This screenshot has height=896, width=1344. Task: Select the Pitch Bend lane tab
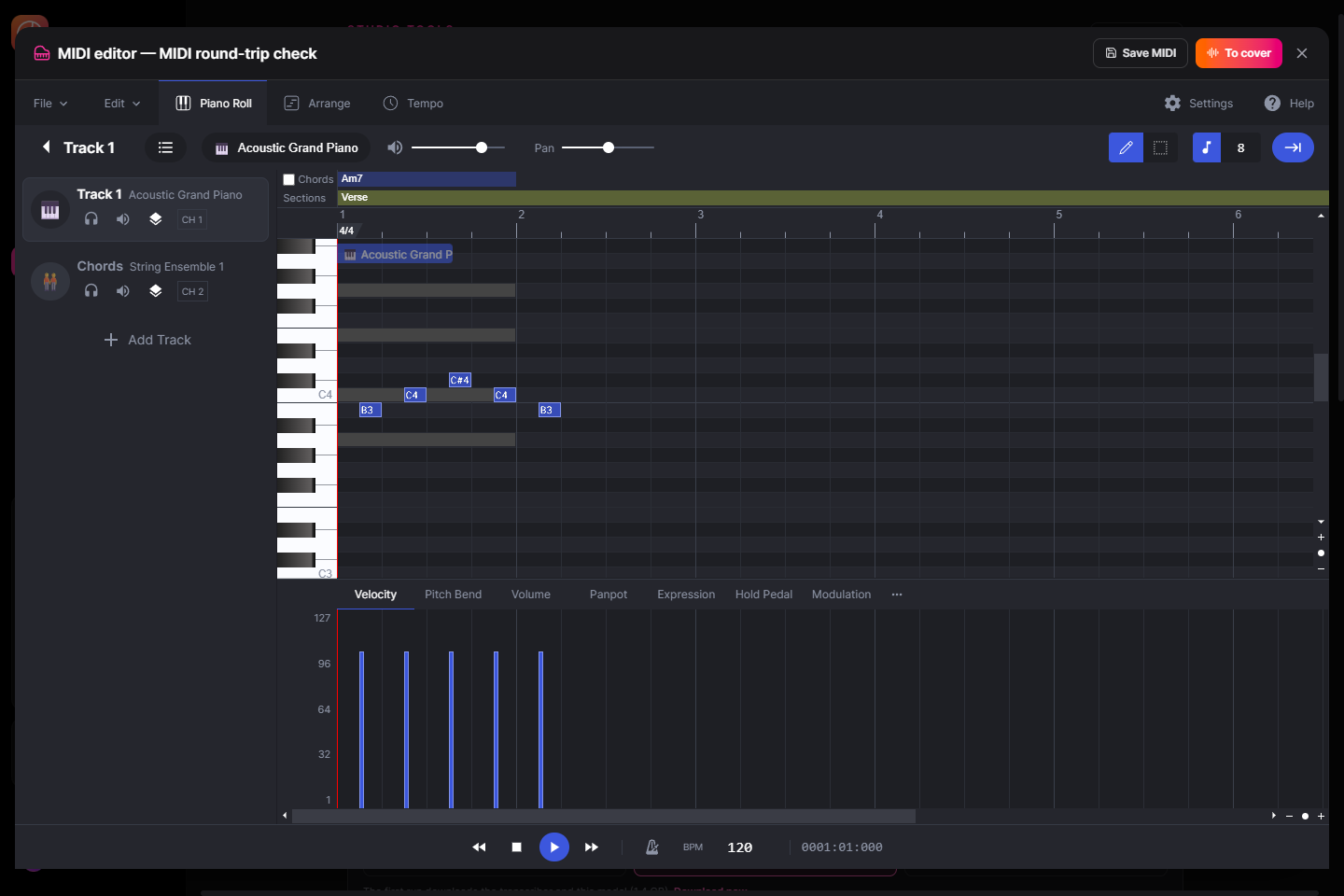(x=454, y=595)
